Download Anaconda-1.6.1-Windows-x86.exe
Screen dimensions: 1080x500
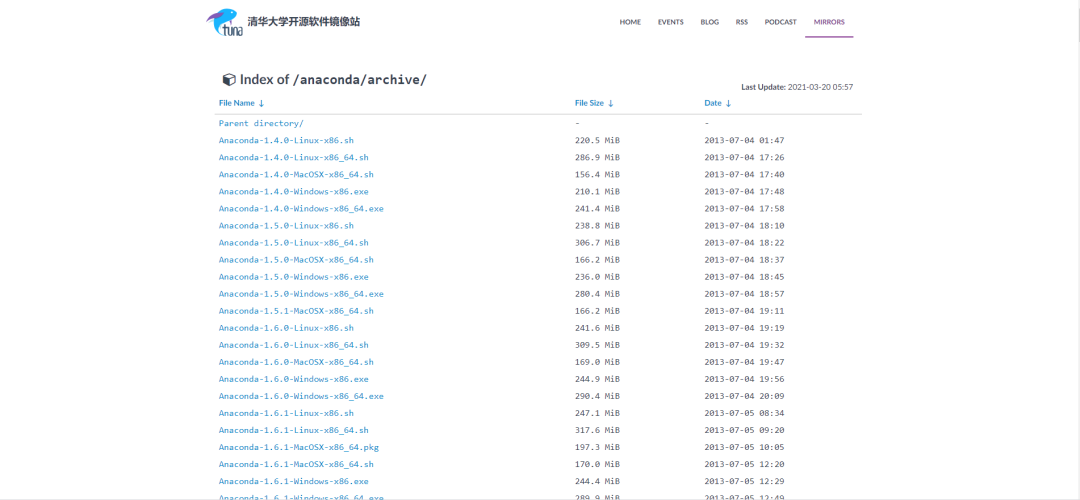click(x=293, y=481)
